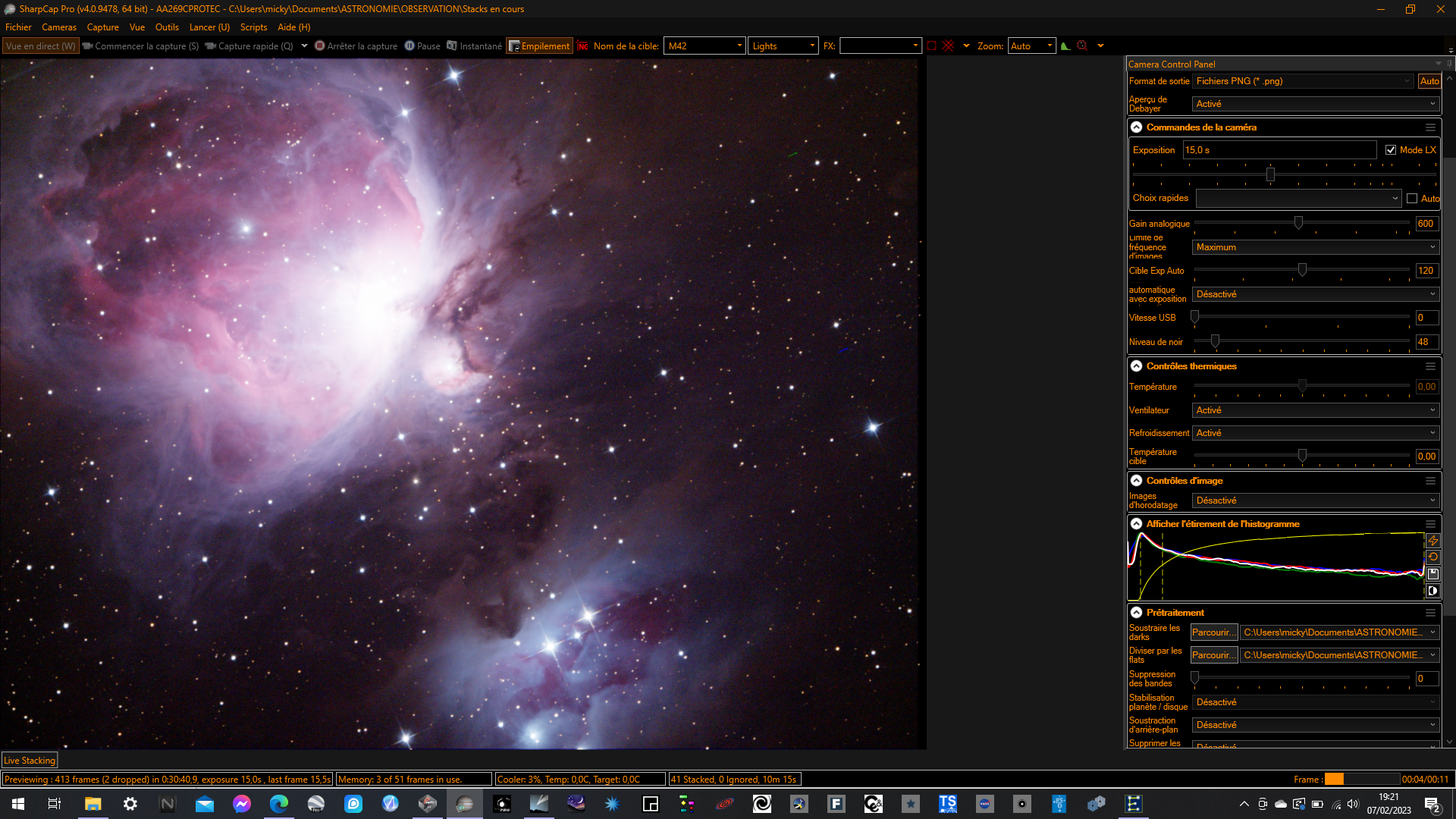Enable the Auto checkbox next to Choix rapides
The image size is (1456, 819).
tap(1411, 199)
